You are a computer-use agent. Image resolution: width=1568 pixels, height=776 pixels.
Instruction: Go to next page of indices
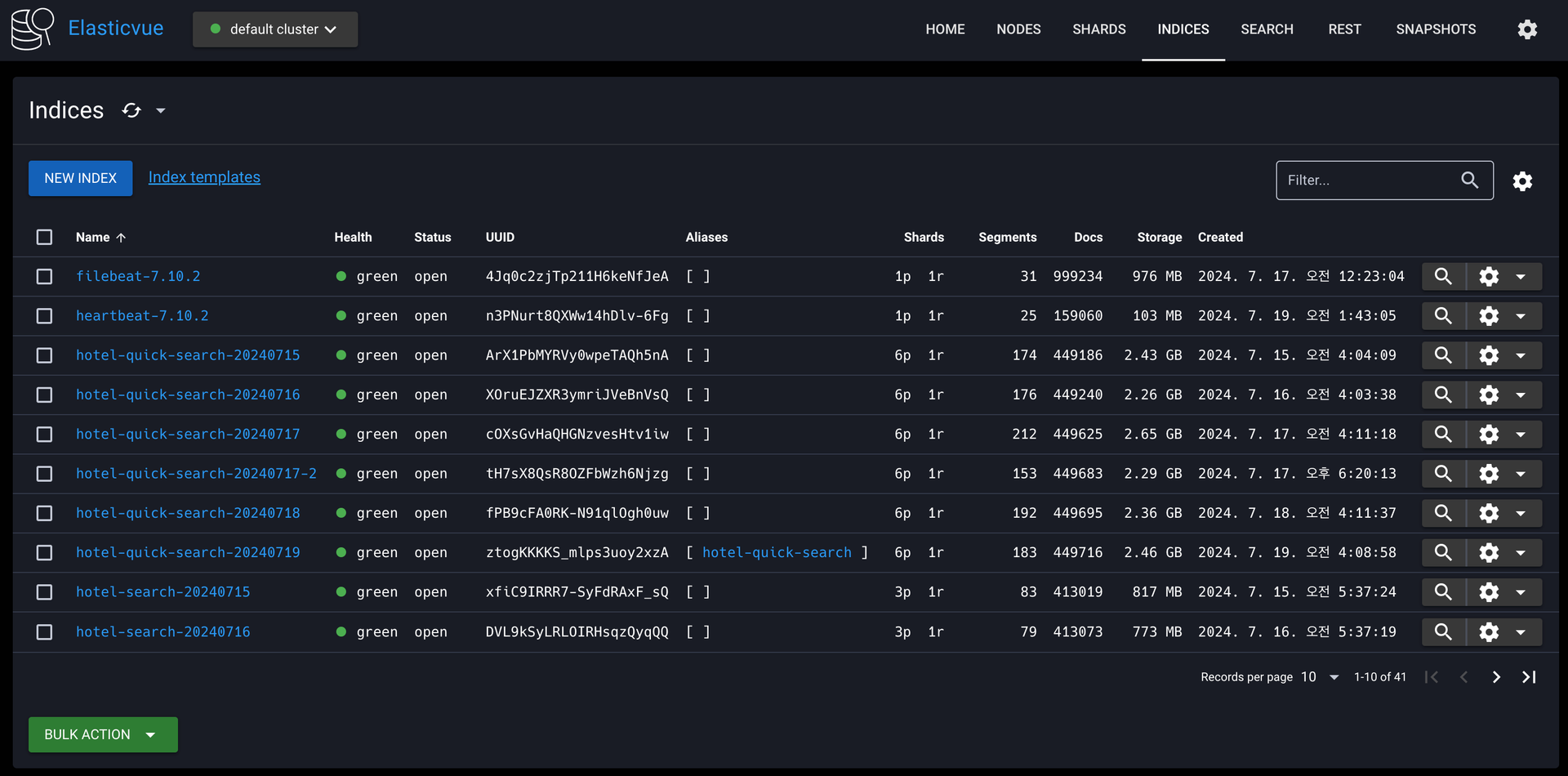tap(1496, 677)
